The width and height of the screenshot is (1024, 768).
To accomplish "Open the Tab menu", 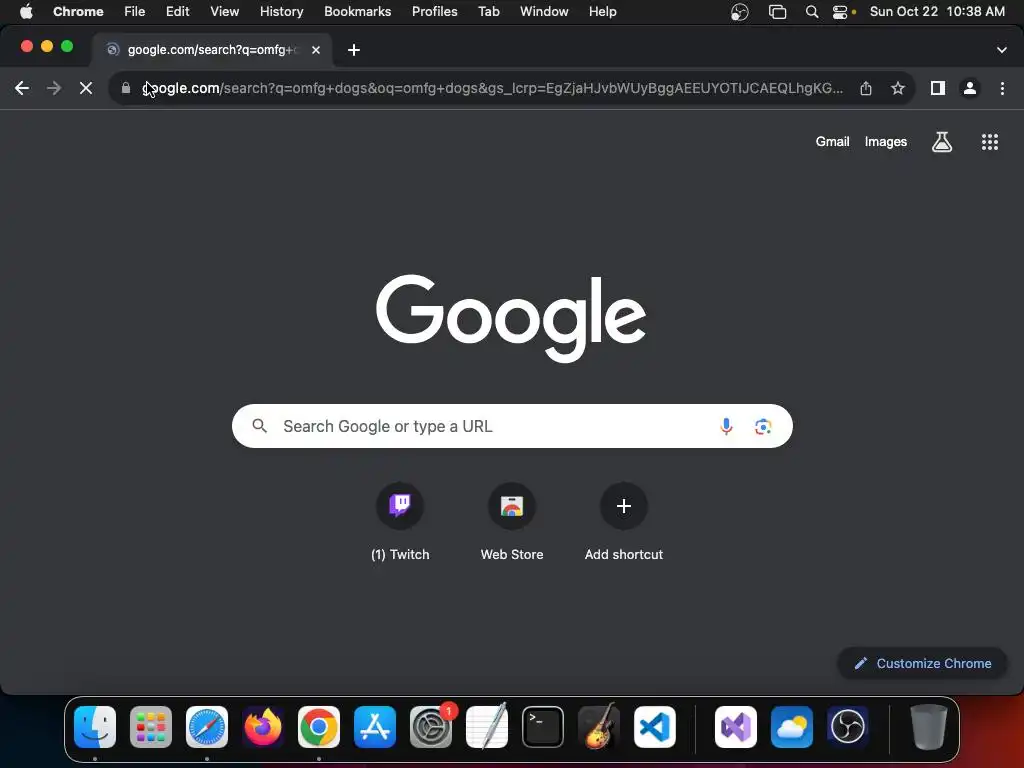I will point(488,11).
